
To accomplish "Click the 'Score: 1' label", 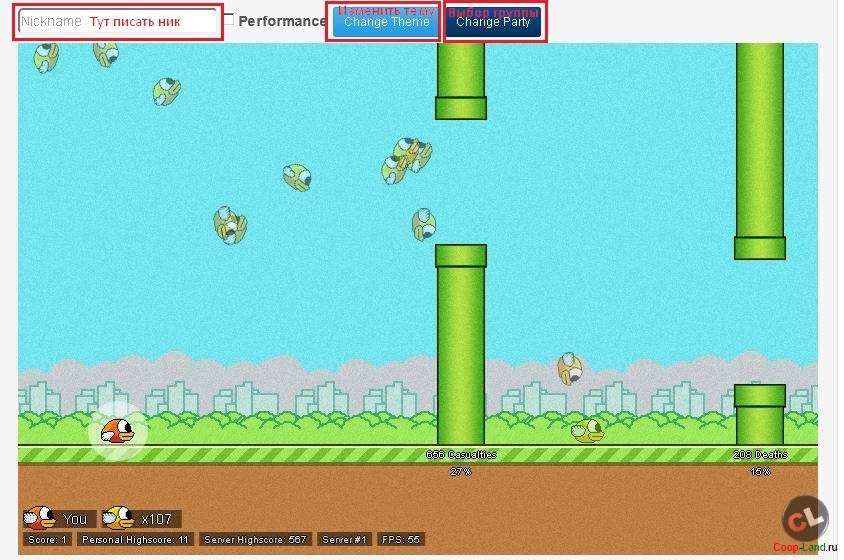I will pyautogui.click(x=47, y=540).
